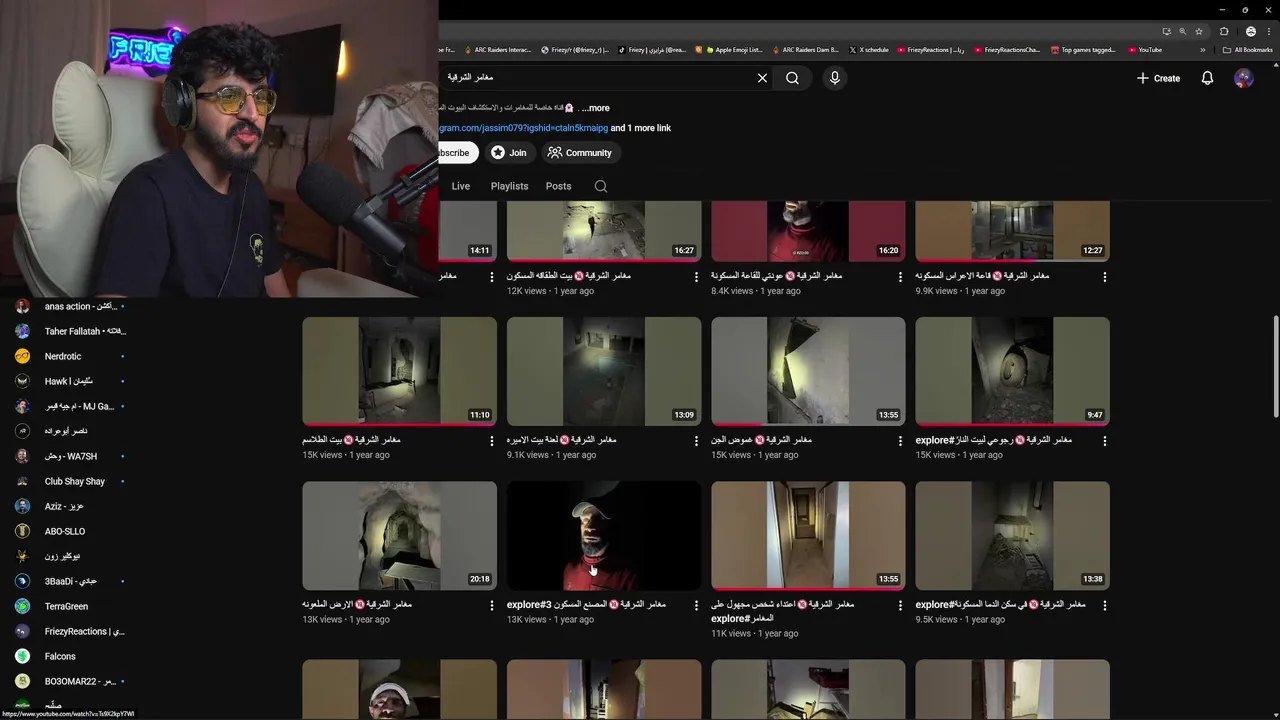Open options menu for 16:27 video

pos(696,277)
